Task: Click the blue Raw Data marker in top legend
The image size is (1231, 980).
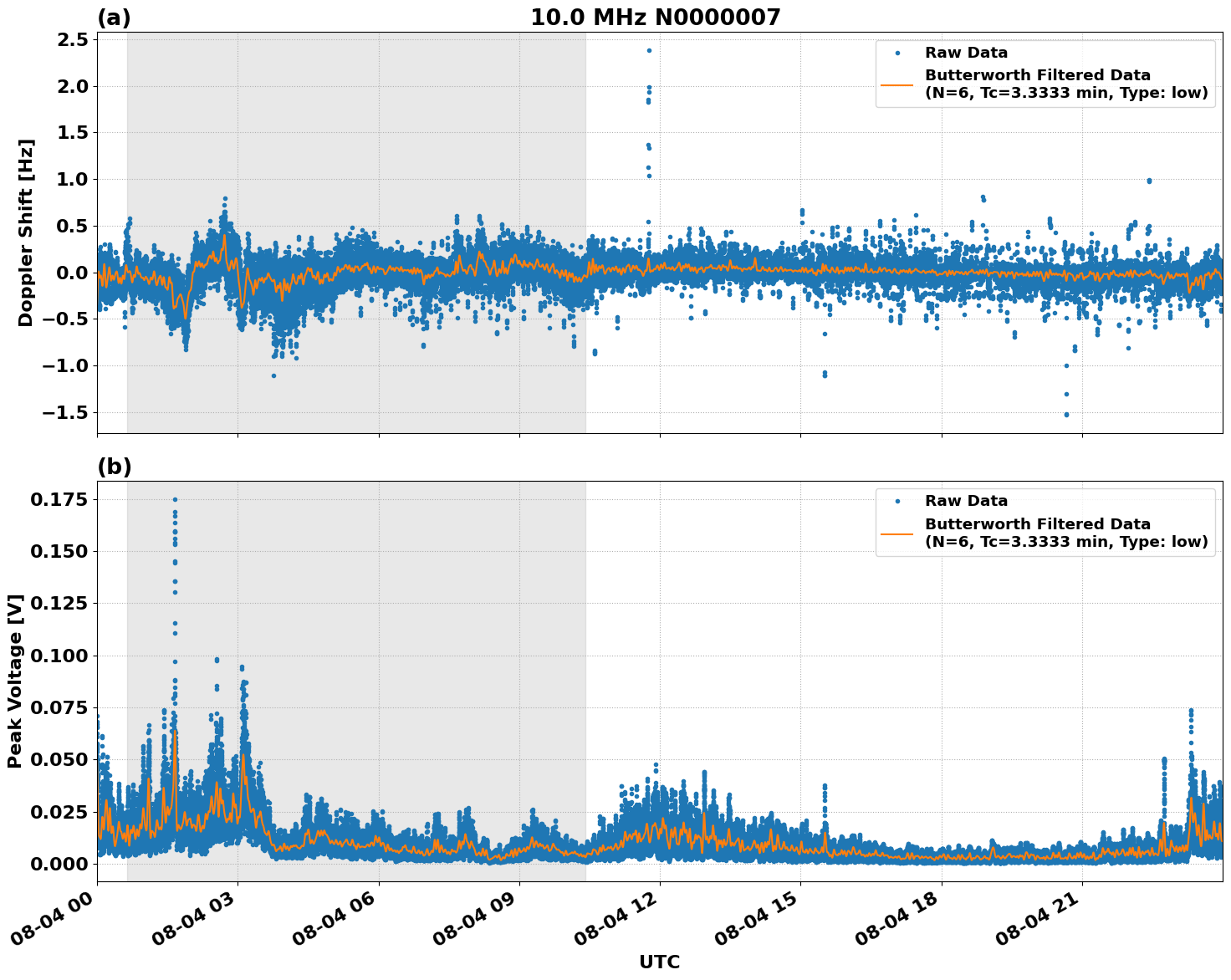Action: pos(897,53)
